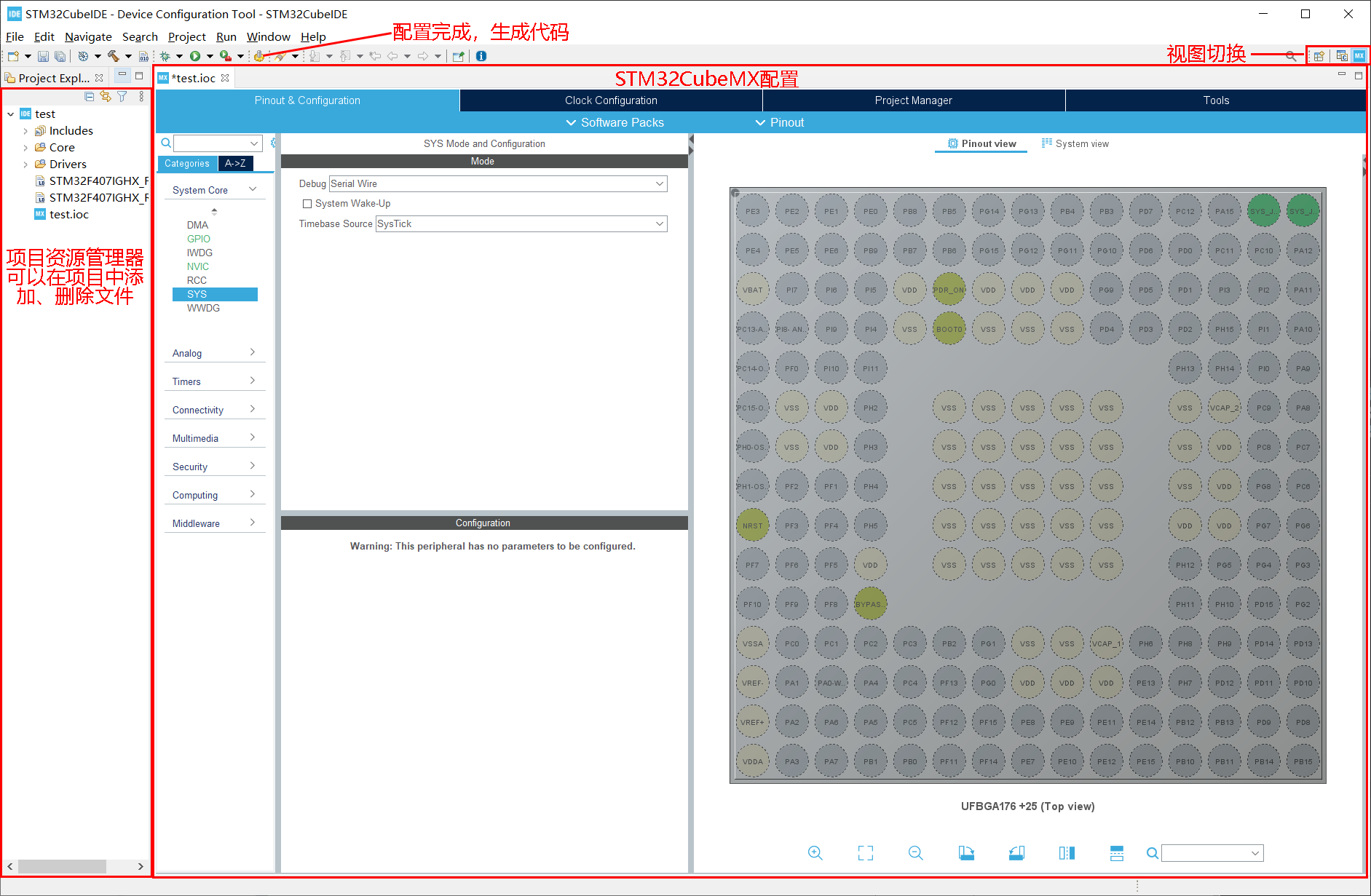Click the green Run button icon
1371x896 pixels.
195,56
